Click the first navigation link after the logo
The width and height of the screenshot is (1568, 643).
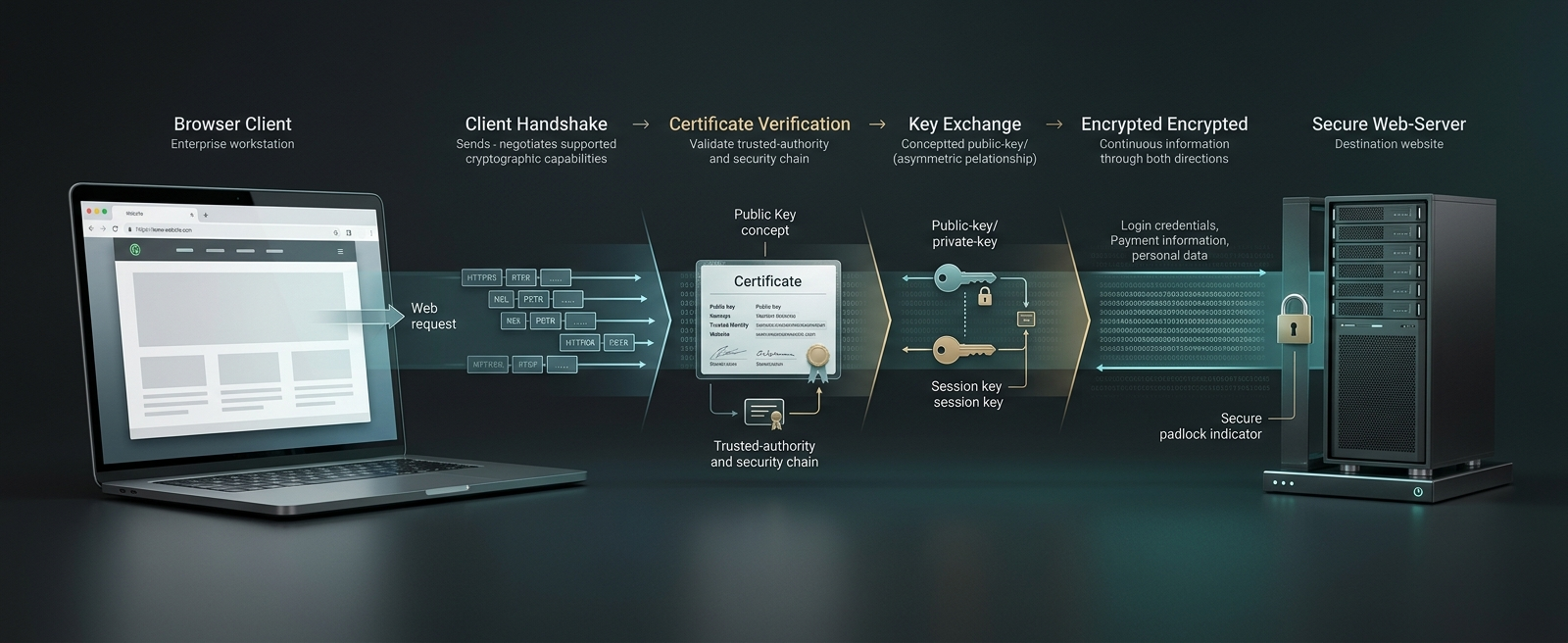pyautogui.click(x=185, y=250)
